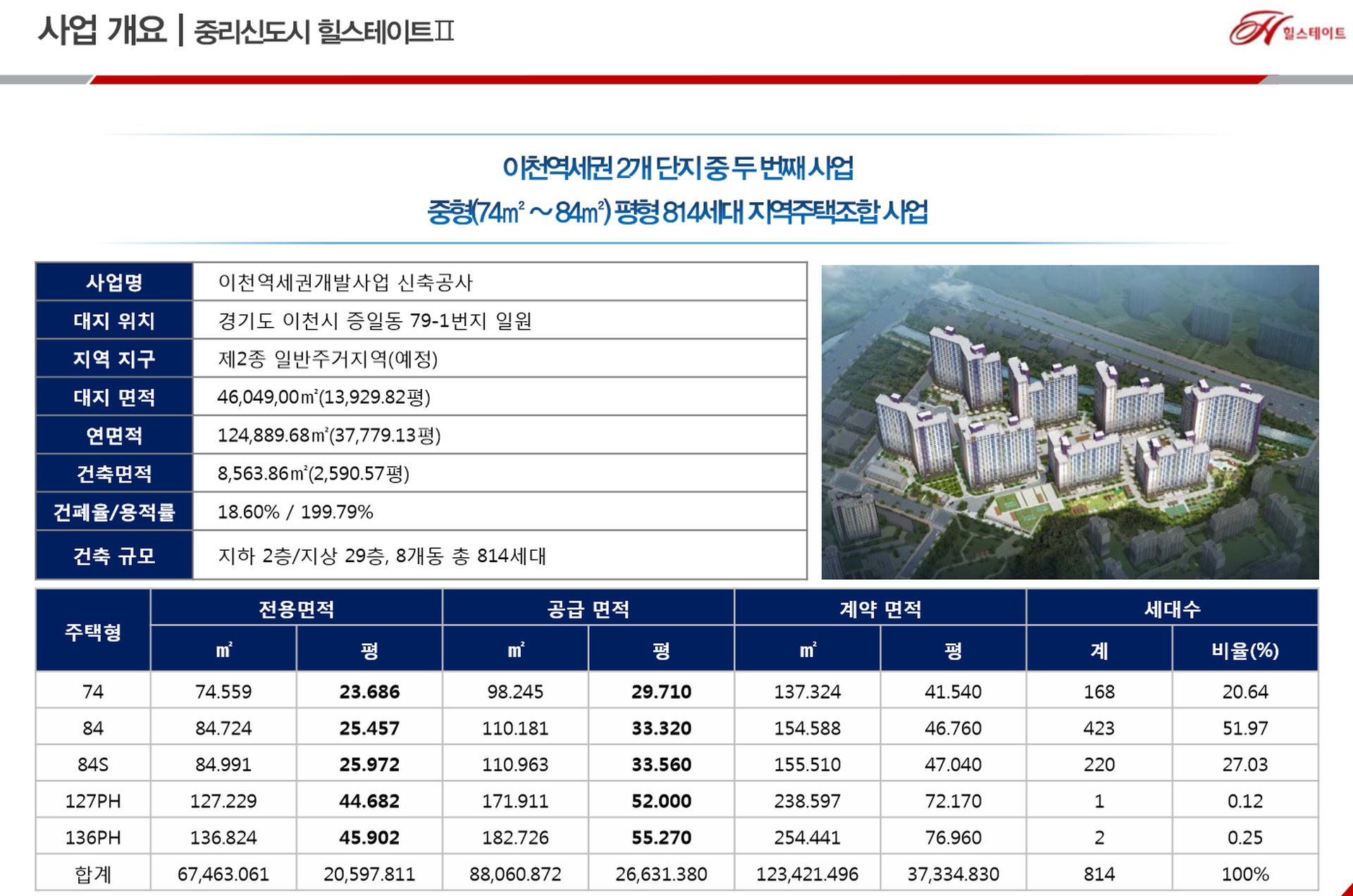This screenshot has height=896, width=1353.
Task: Click the Hillstate logo in the corner
Action: (x=1287, y=30)
